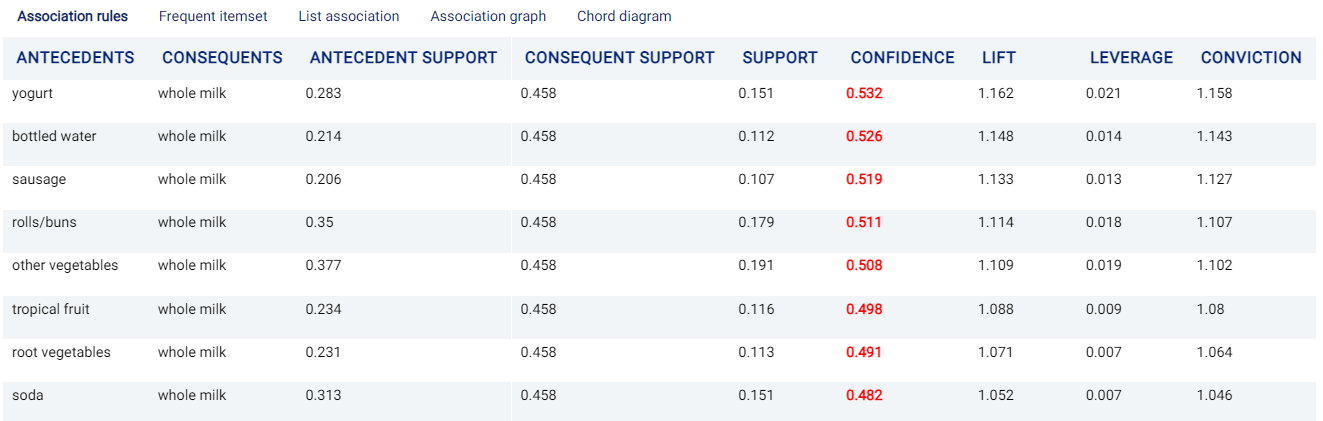Image resolution: width=1323 pixels, height=421 pixels.
Task: Click the CONSEQUENT SUPPORT column header
Action: 619,58
